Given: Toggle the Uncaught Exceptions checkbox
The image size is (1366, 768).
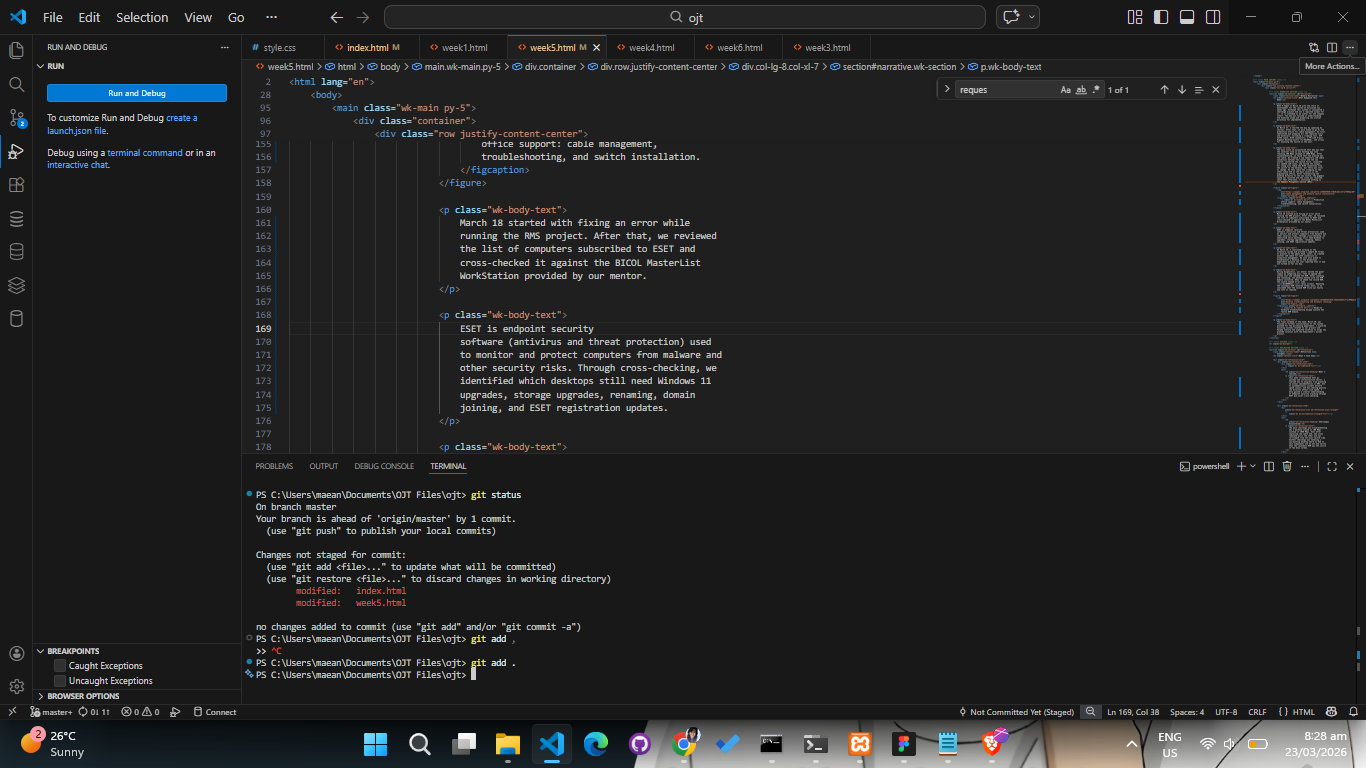Looking at the screenshot, I should (x=60, y=681).
